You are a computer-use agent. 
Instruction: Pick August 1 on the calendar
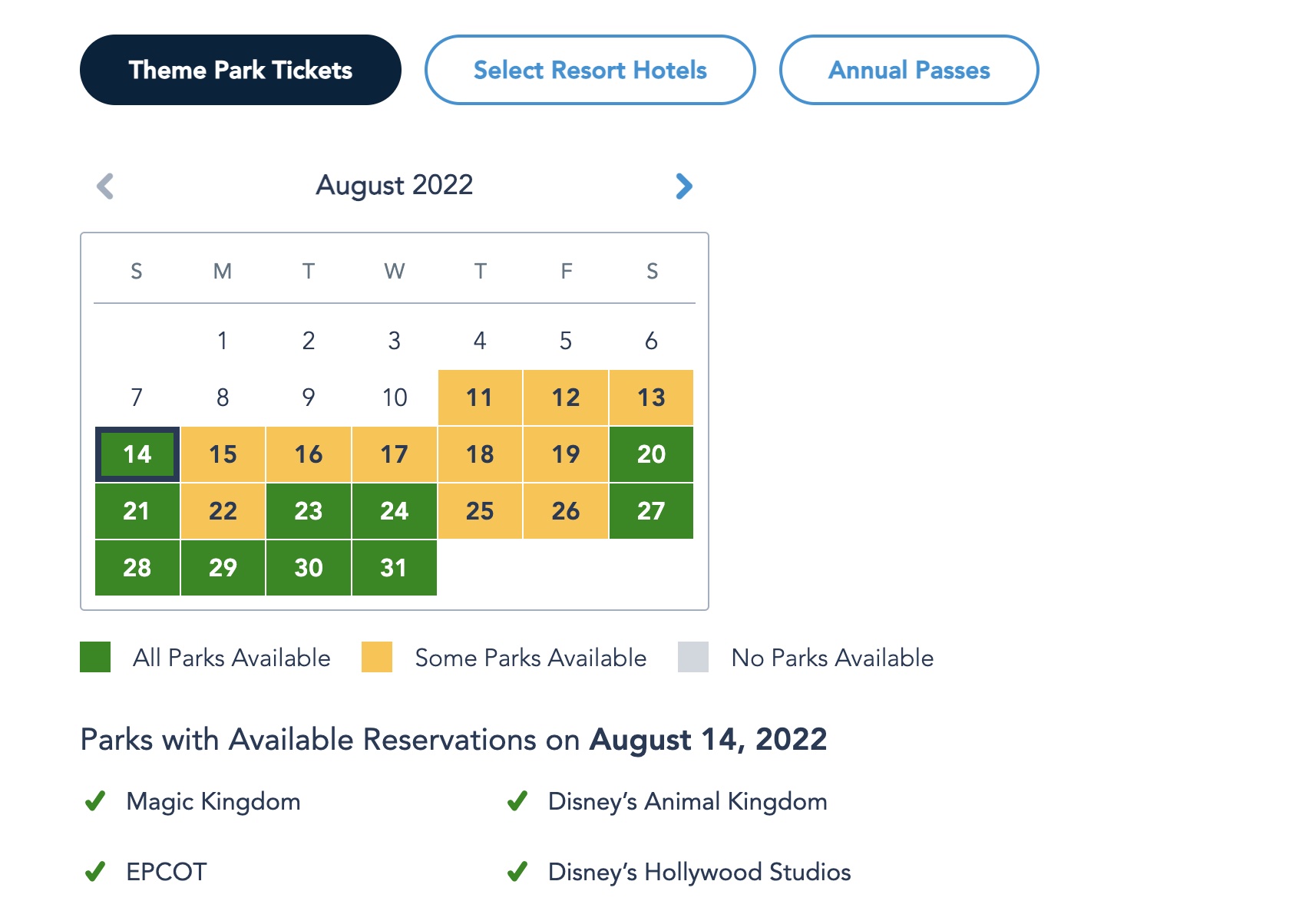click(x=223, y=341)
